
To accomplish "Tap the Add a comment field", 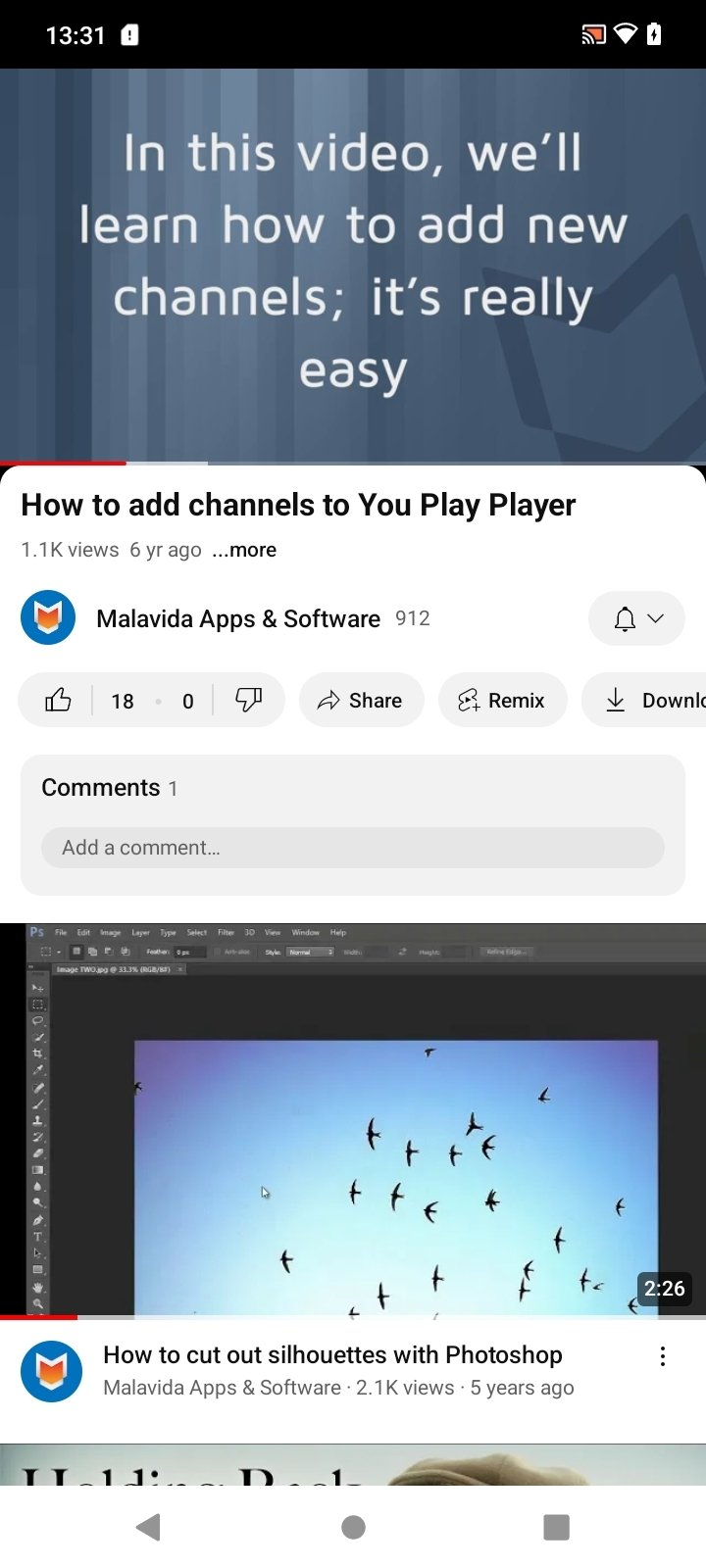I will 353,848.
